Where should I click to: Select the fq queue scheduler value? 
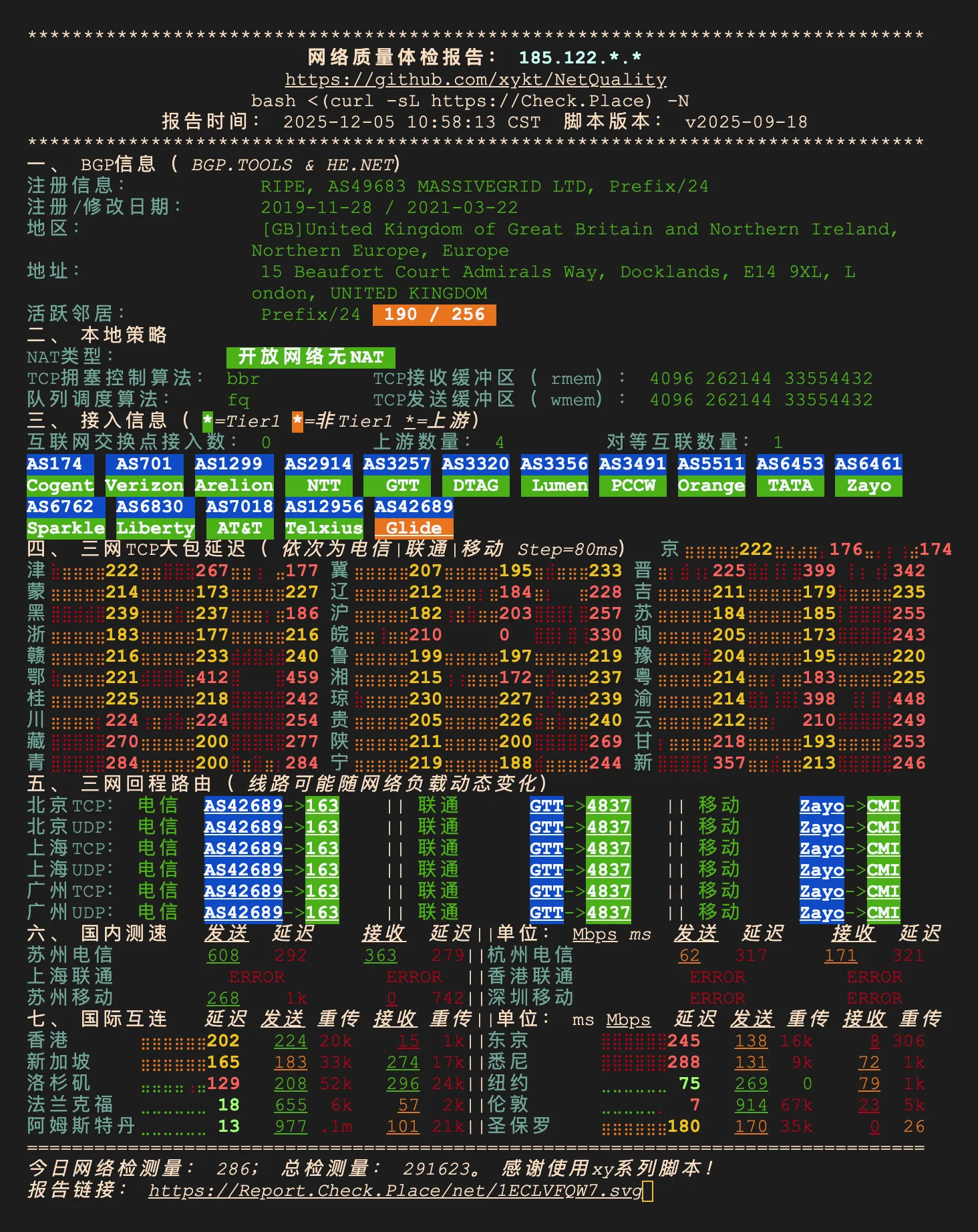pos(238,400)
